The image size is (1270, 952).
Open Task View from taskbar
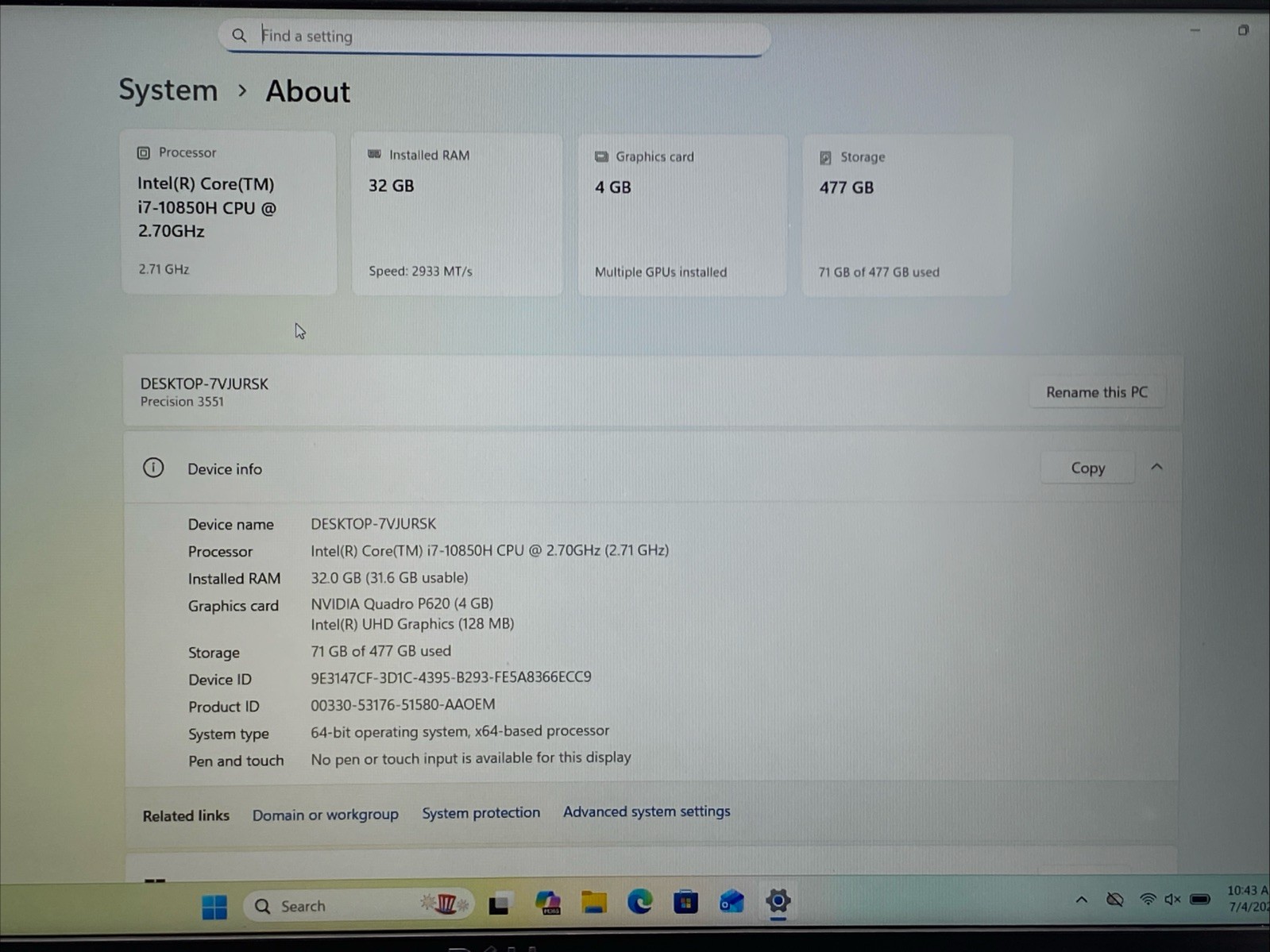500,904
